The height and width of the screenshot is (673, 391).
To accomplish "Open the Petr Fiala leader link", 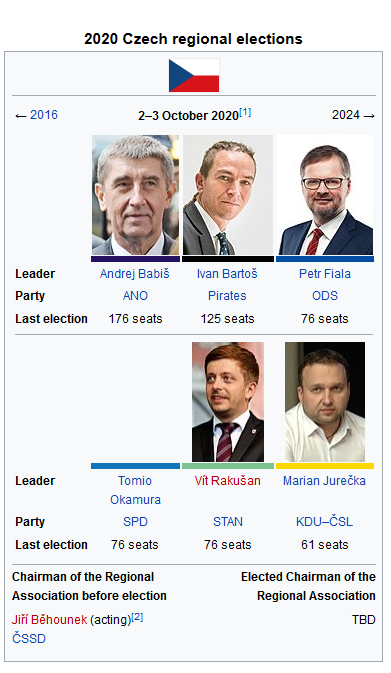I will click(325, 274).
